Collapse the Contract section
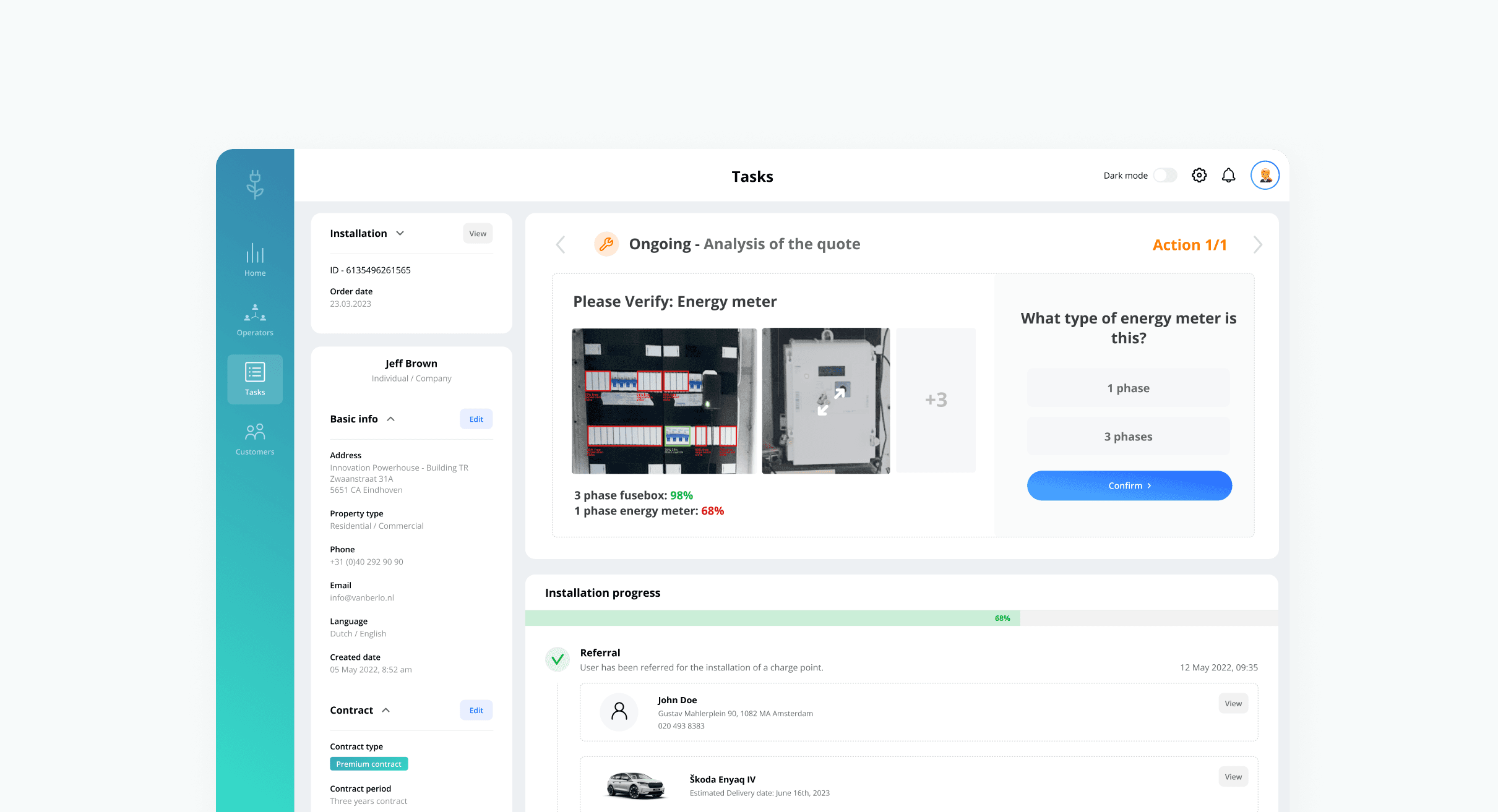 point(386,711)
